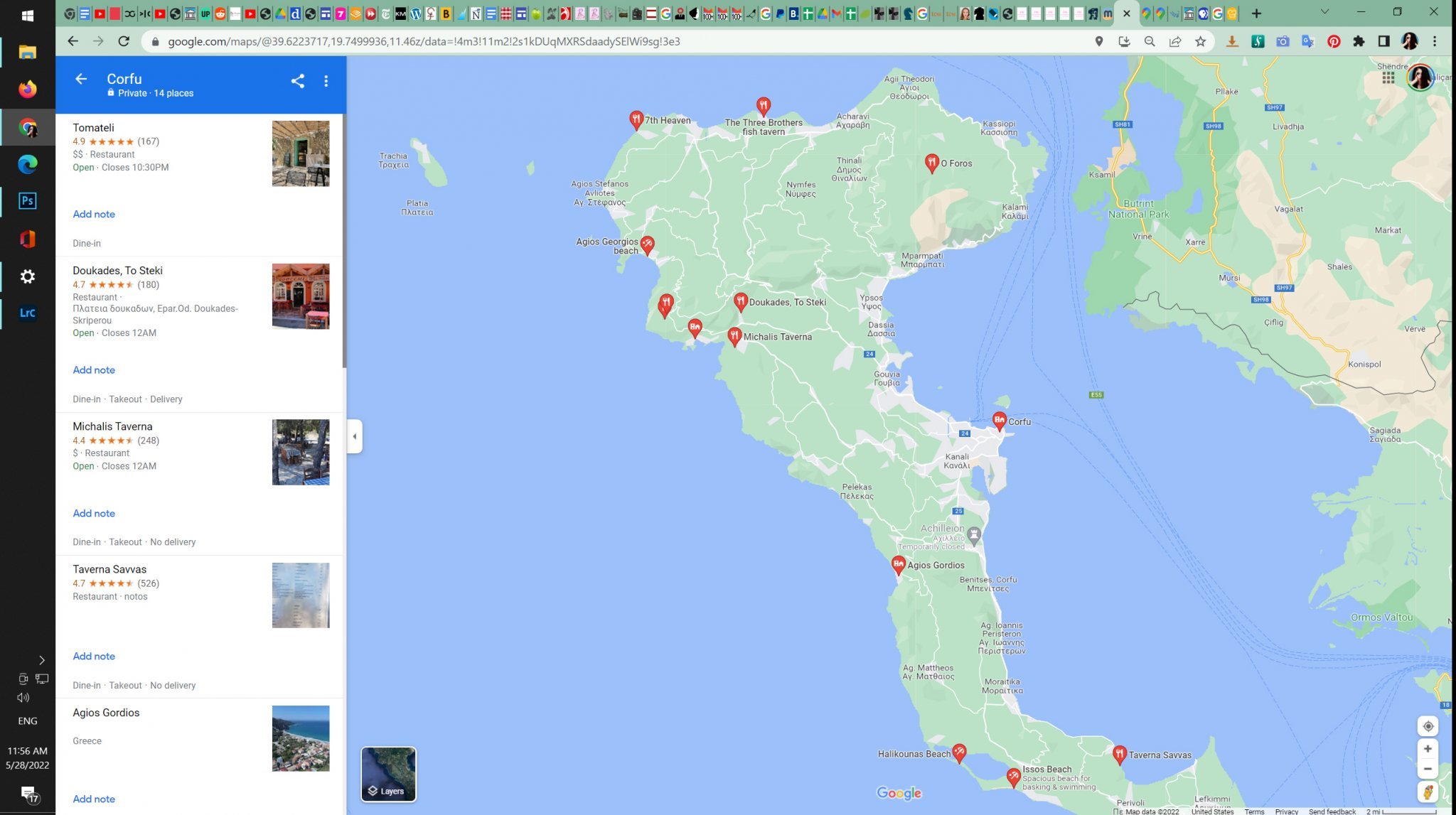Click Add note under Tomateli
The height and width of the screenshot is (815, 1456).
pos(94,214)
